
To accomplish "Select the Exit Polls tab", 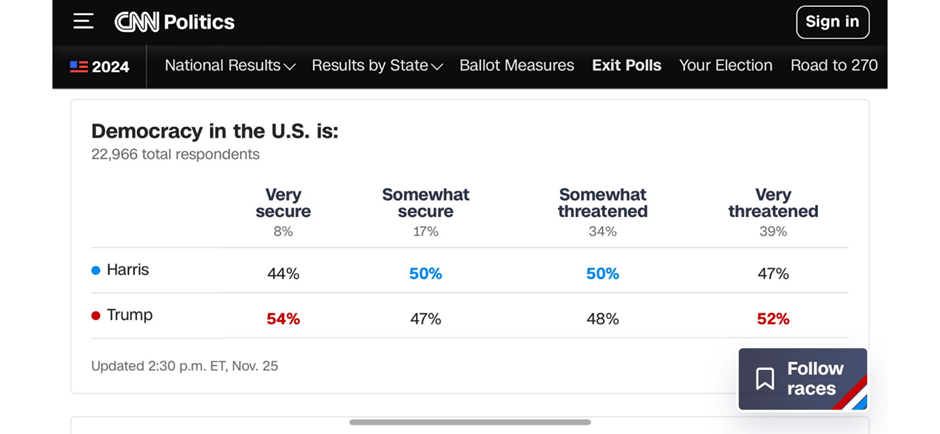I will pos(626,66).
